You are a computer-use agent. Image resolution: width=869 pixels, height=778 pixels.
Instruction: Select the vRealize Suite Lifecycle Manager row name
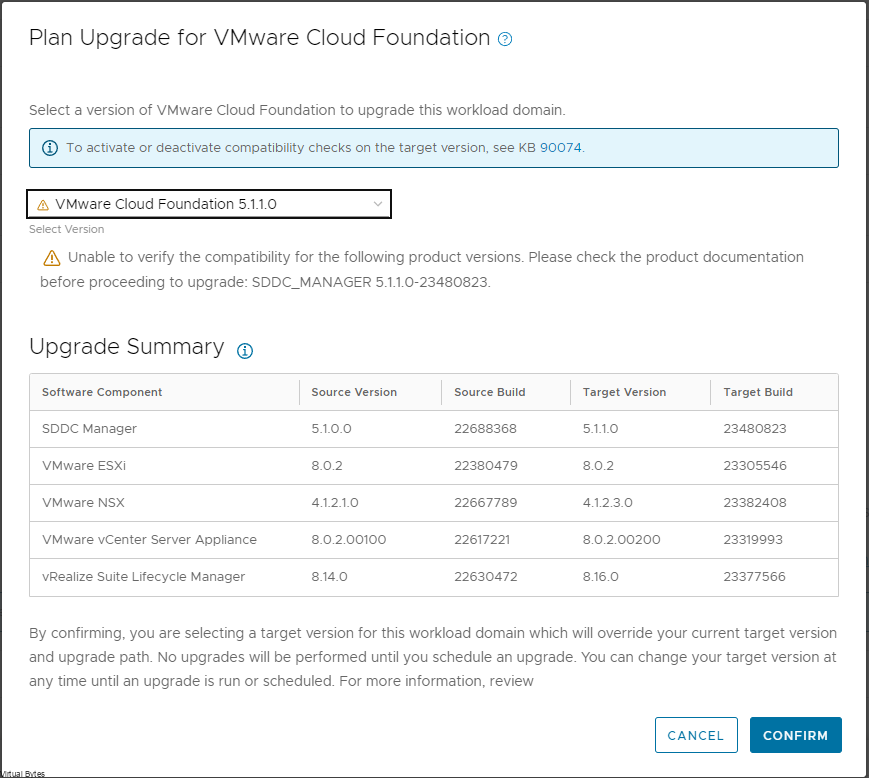click(x=143, y=577)
